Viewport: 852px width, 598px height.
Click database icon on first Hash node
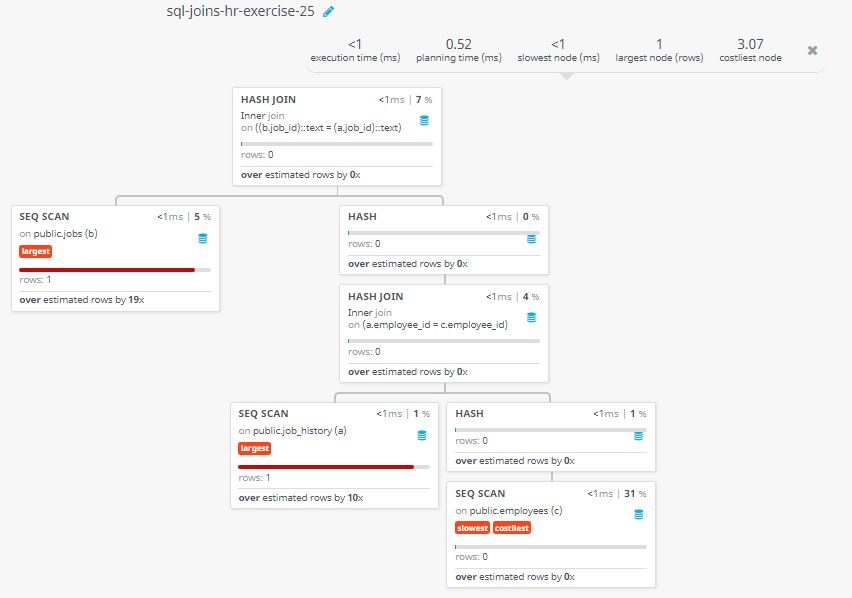tap(531, 239)
